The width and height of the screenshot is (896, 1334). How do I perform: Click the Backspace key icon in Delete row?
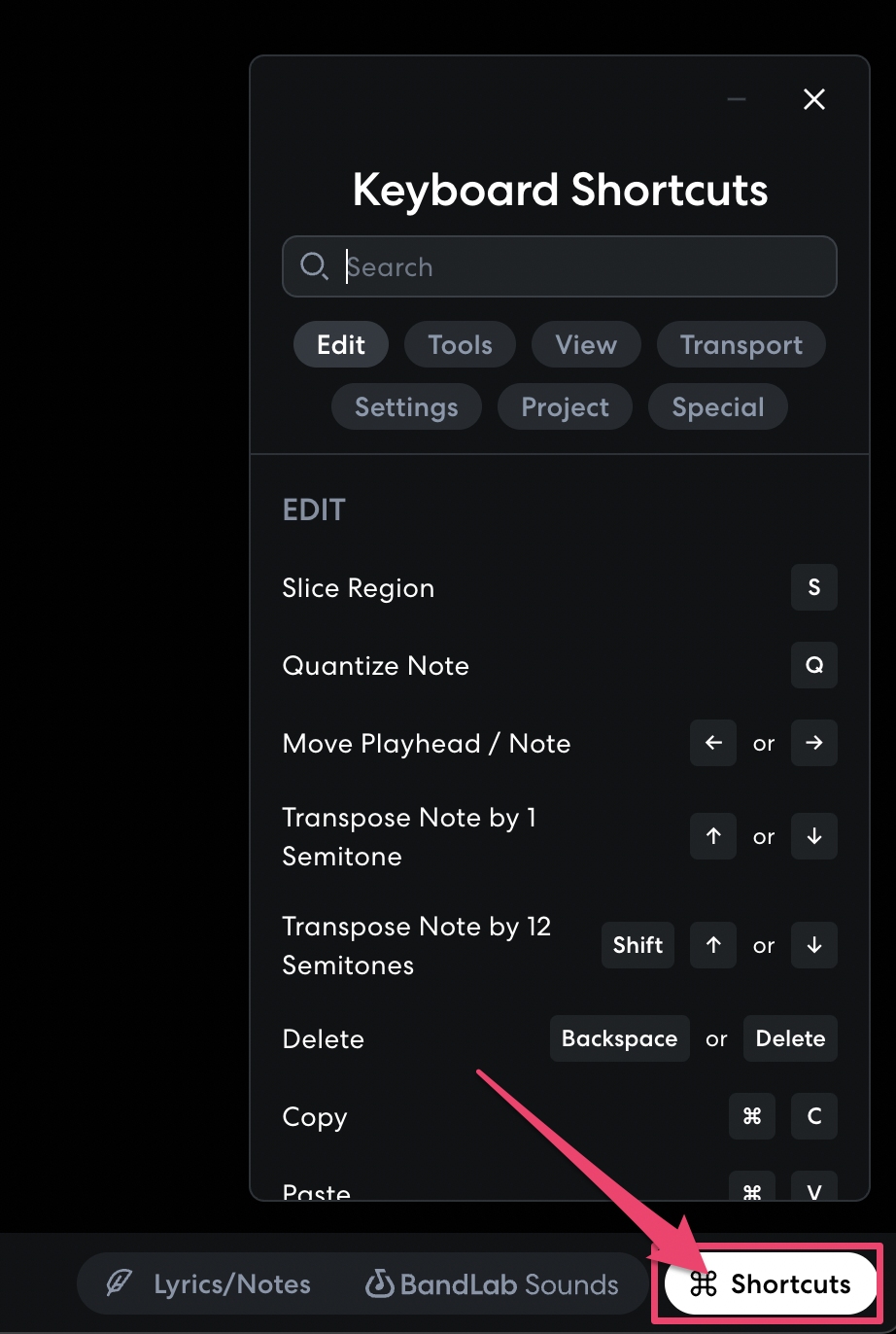tap(619, 1038)
